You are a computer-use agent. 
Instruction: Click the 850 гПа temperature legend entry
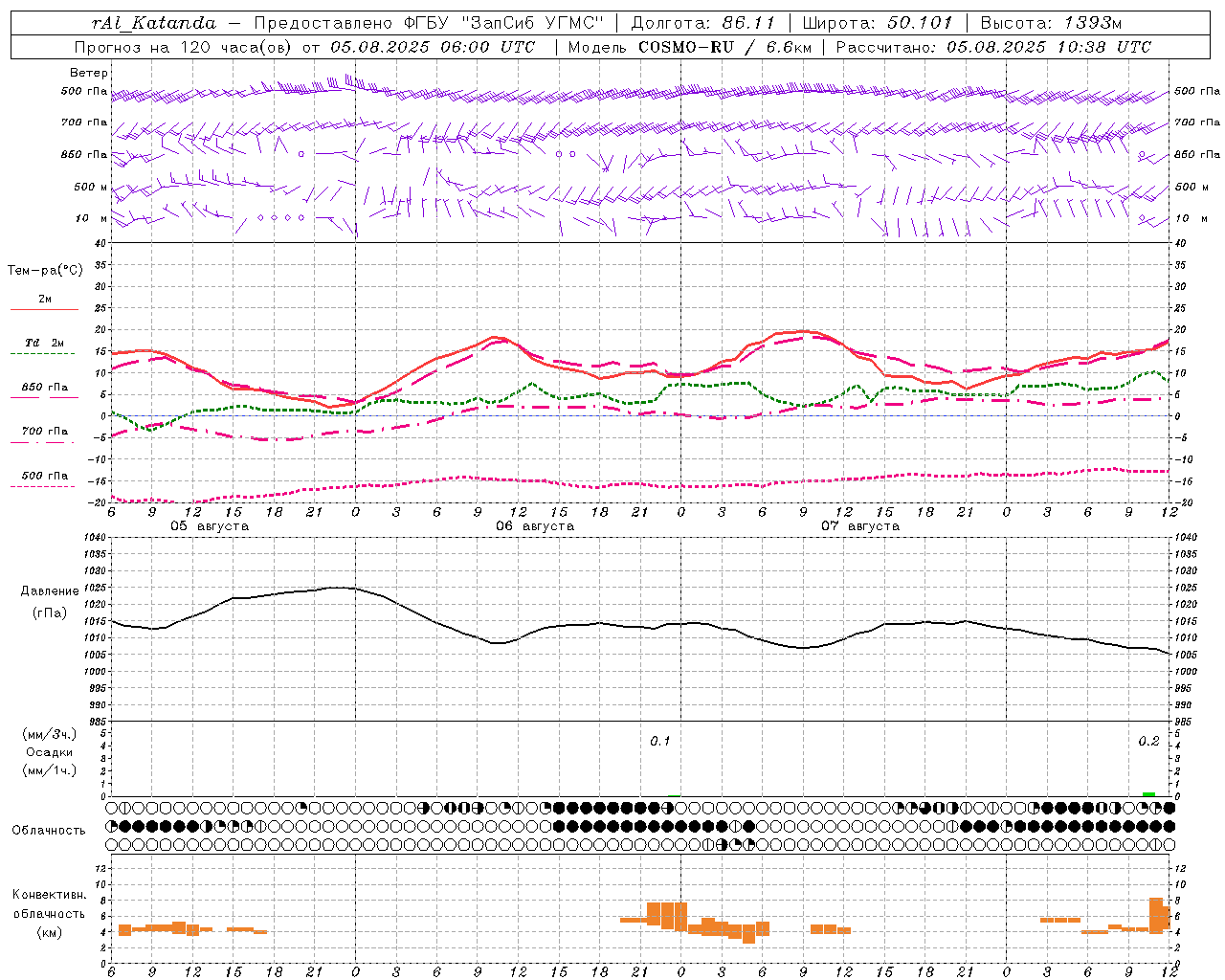coord(44,391)
